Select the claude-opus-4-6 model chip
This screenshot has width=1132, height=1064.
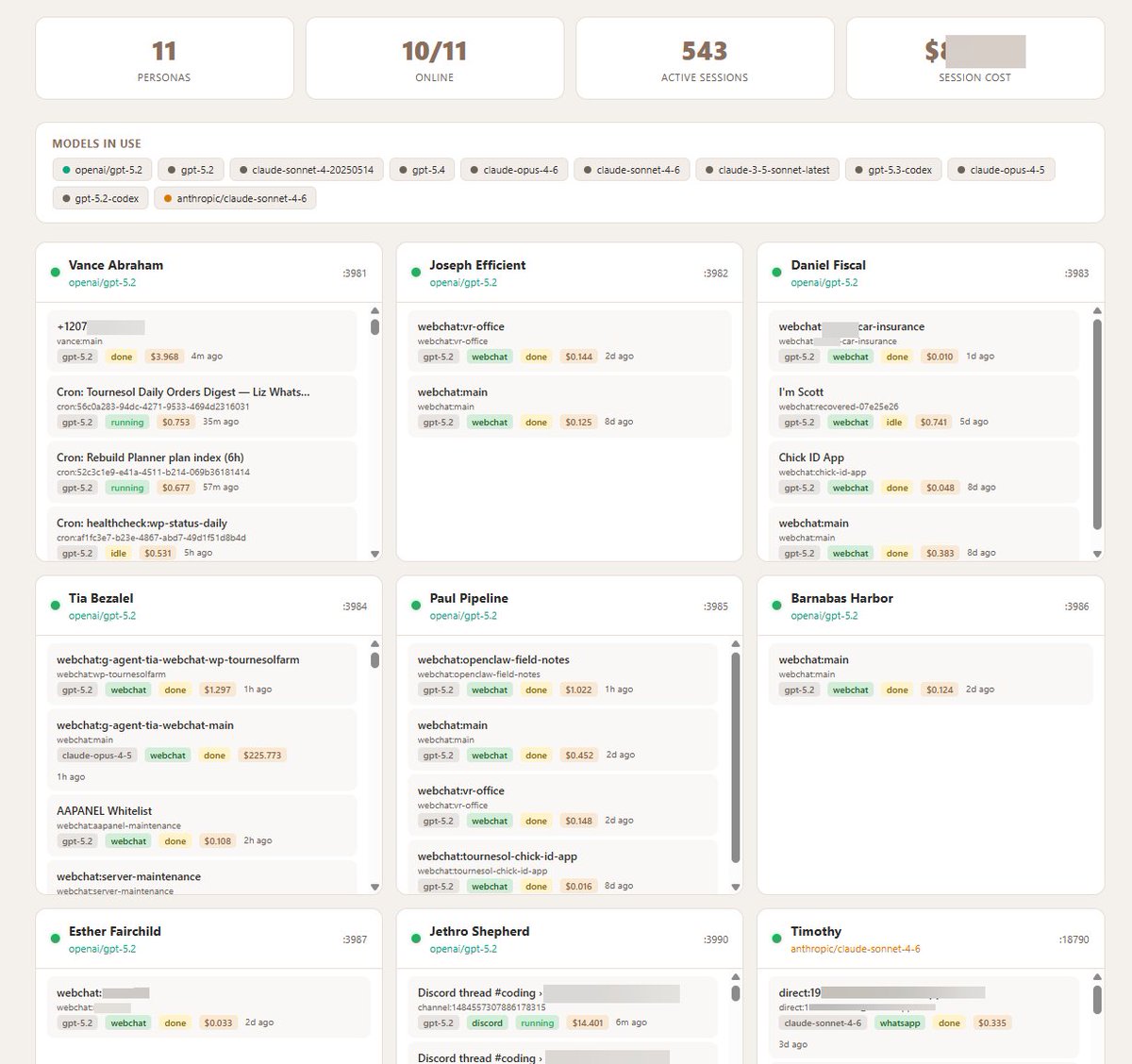pyautogui.click(x=513, y=170)
